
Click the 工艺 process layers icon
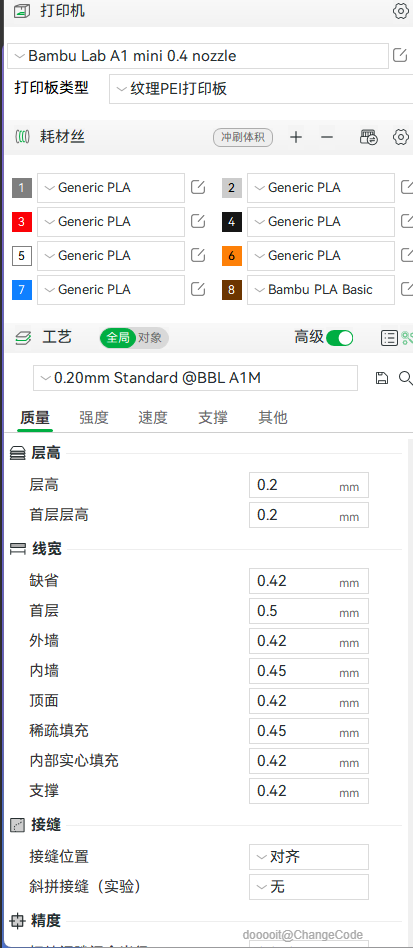point(22,338)
